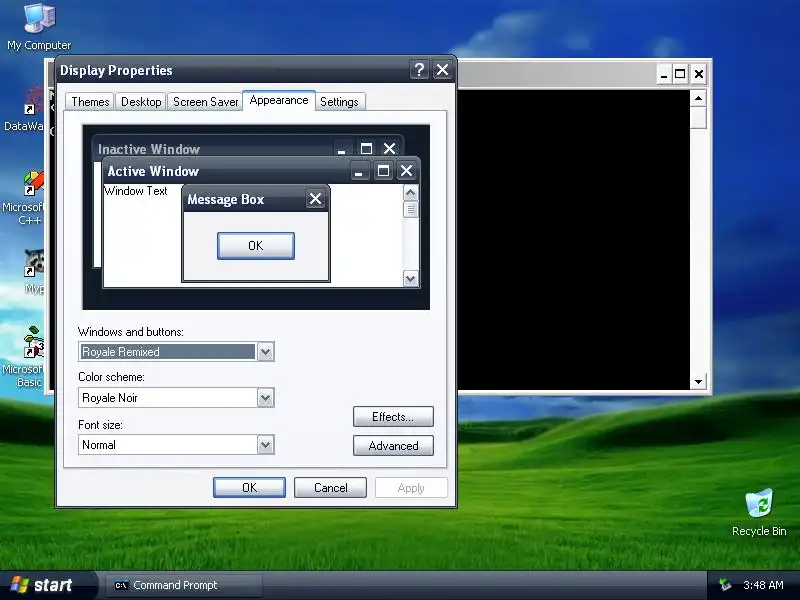Open the Screen Saver tab
This screenshot has width=800, height=600.
(x=205, y=102)
